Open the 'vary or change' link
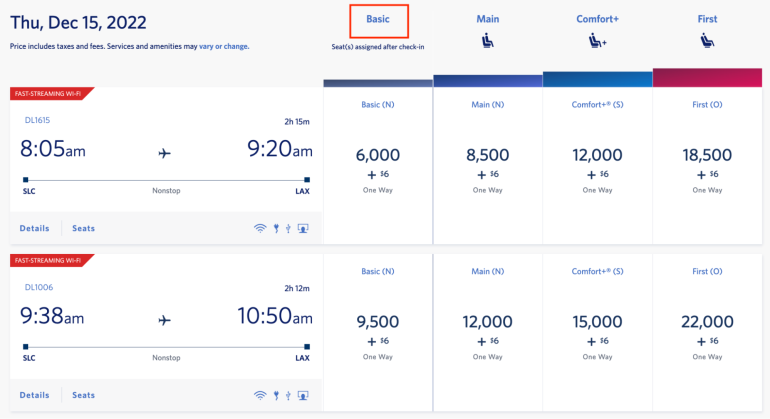The image size is (770, 419). click(x=228, y=46)
